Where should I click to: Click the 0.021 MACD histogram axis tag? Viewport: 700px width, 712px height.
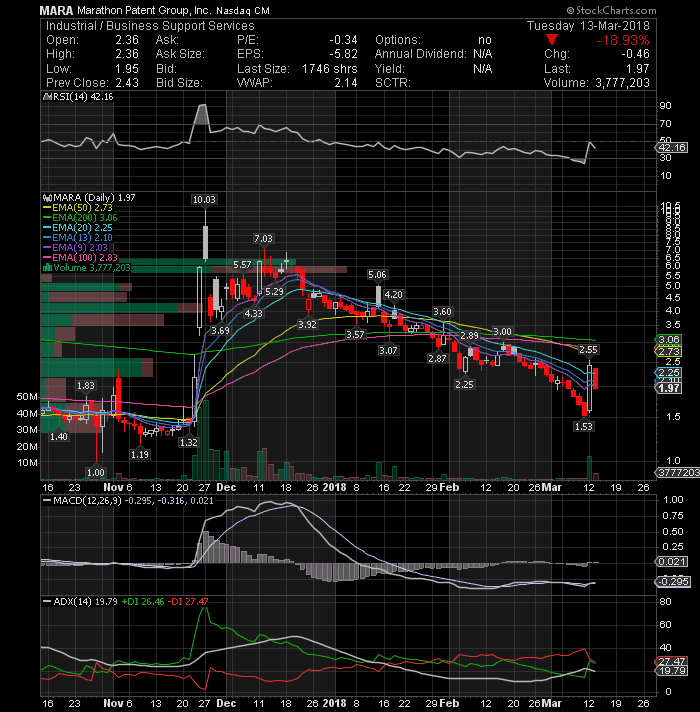(672, 562)
